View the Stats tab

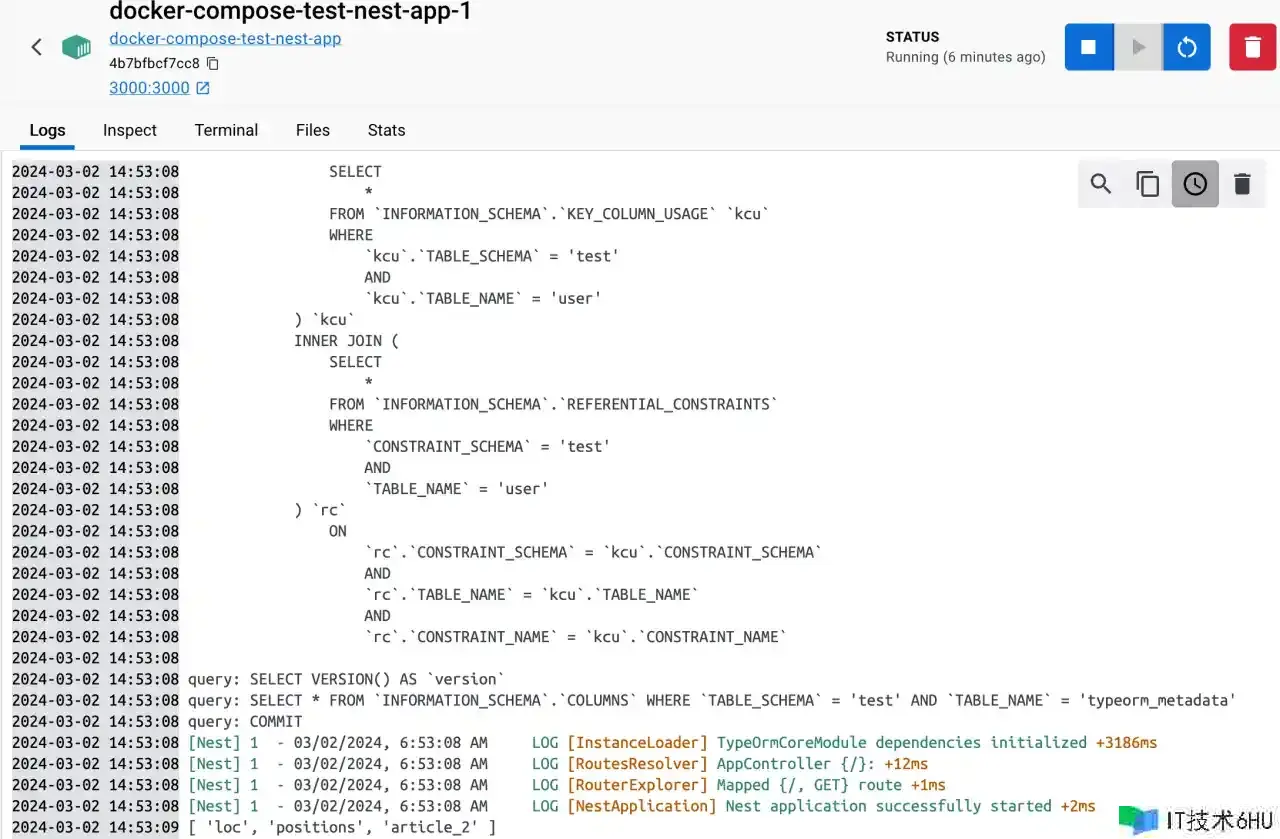386,130
